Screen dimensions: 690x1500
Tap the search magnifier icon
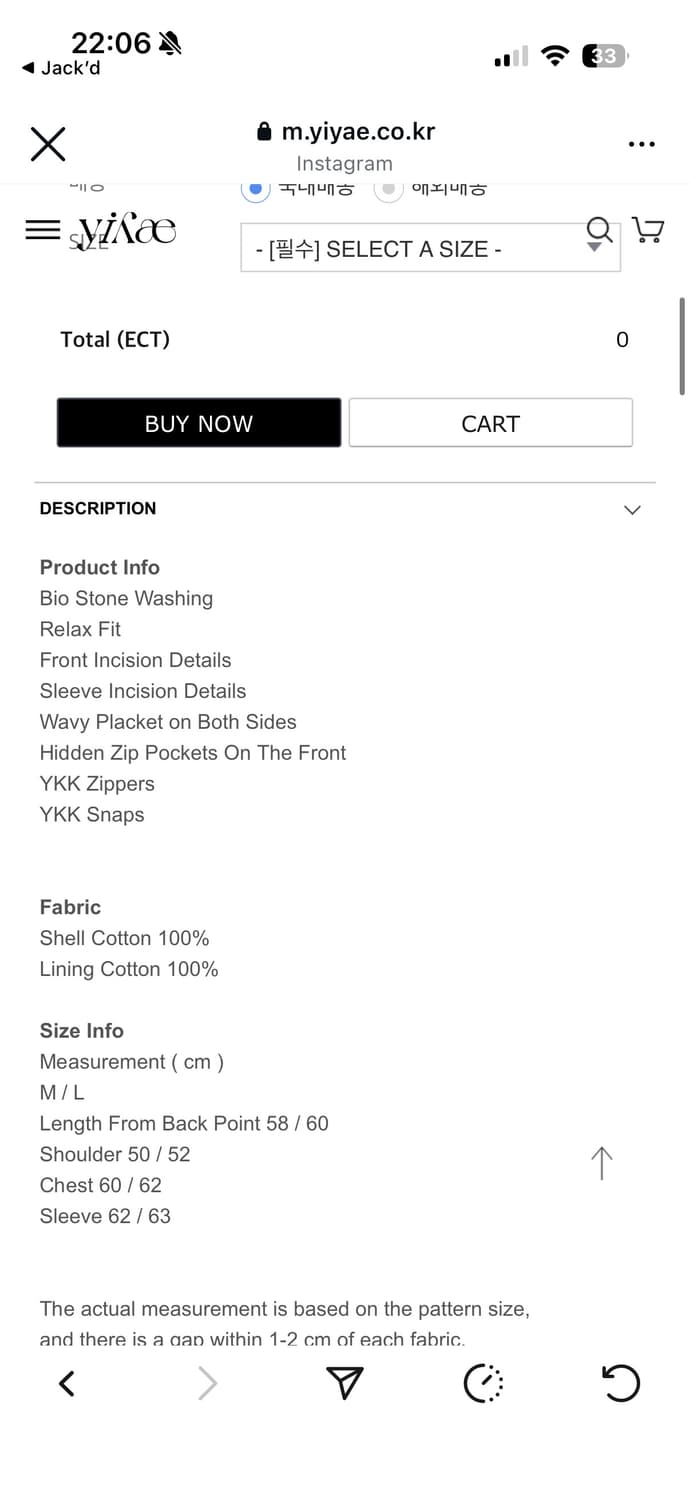[600, 229]
